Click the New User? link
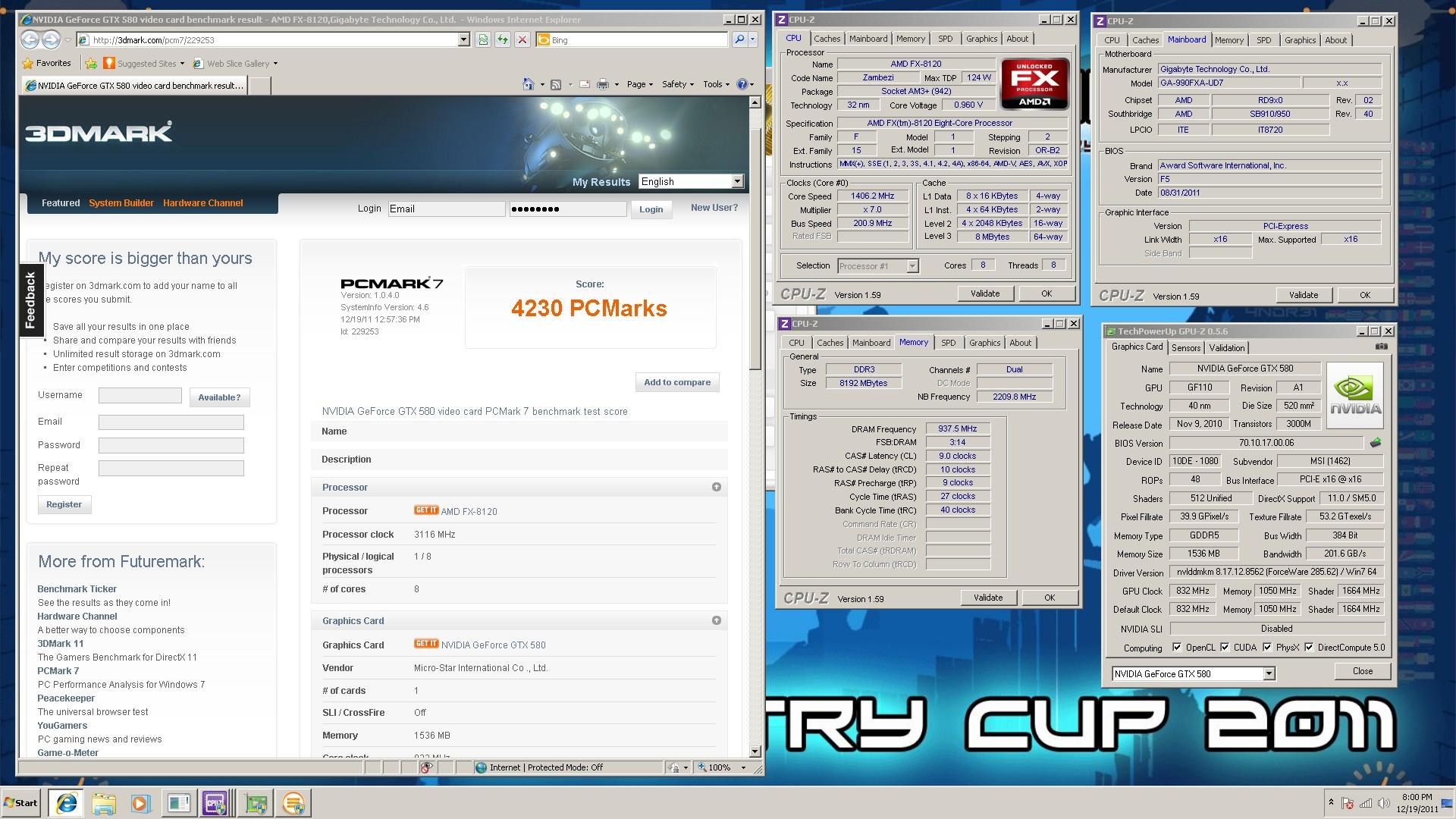The width and height of the screenshot is (1456, 819). click(714, 207)
